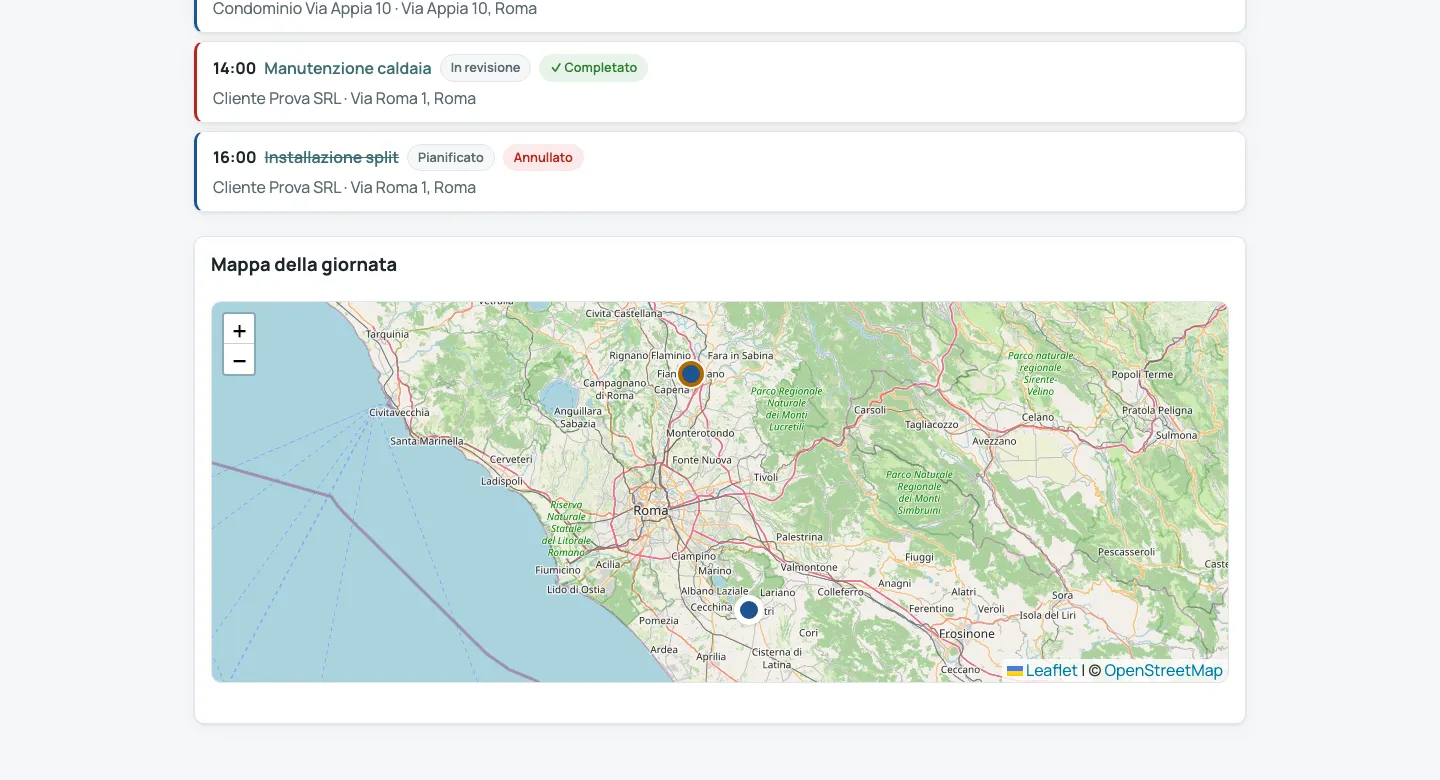The image size is (1440, 780).
Task: Click the Avezzano label on map
Action: [994, 440]
